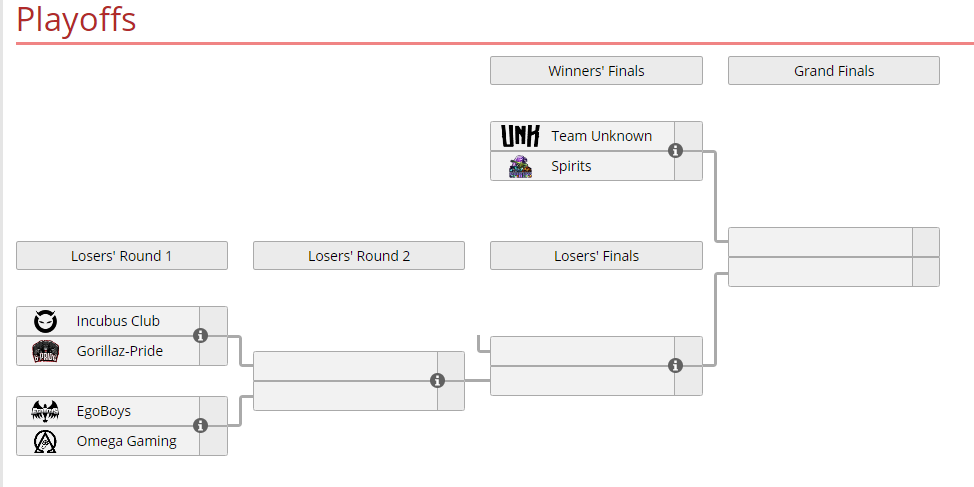Open info icon for Incubus Club match
The width and height of the screenshot is (974, 487).
point(200,335)
